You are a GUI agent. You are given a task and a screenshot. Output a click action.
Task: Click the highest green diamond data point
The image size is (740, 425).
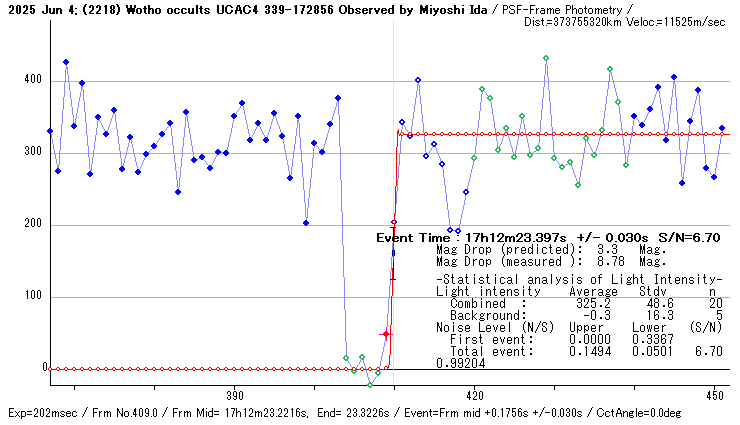point(546,58)
